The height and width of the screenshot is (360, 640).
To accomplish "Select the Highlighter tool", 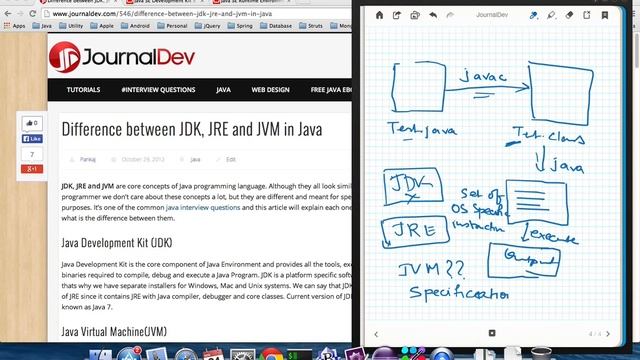I will [551, 16].
